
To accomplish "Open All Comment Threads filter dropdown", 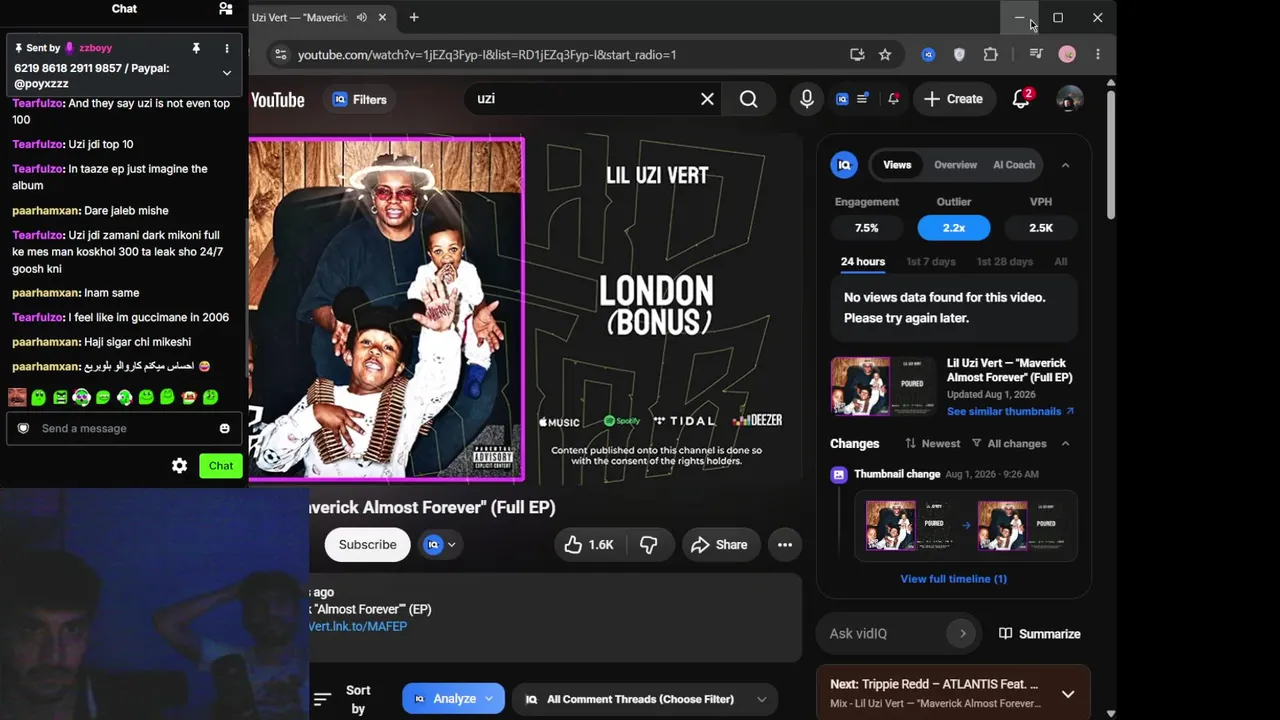I will point(645,699).
